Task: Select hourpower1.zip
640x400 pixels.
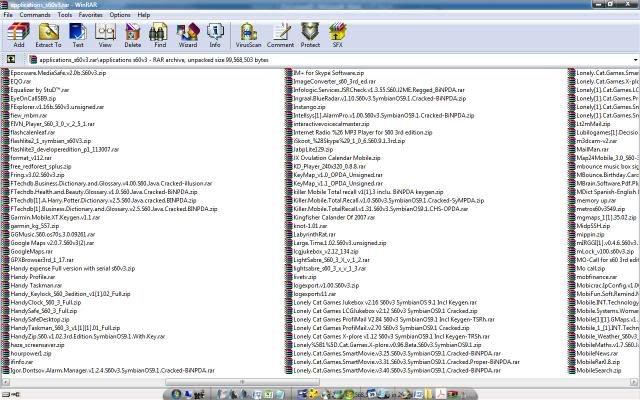Action: (31, 353)
